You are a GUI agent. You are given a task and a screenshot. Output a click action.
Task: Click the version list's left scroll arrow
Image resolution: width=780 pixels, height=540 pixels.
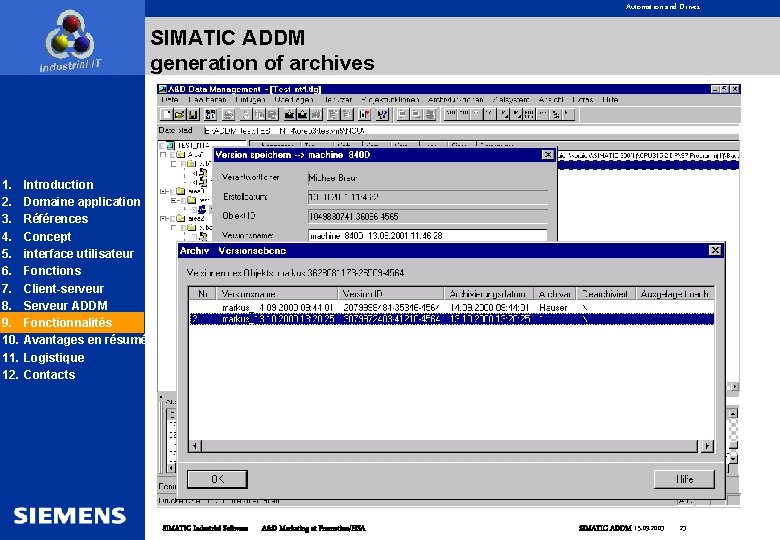(195, 446)
